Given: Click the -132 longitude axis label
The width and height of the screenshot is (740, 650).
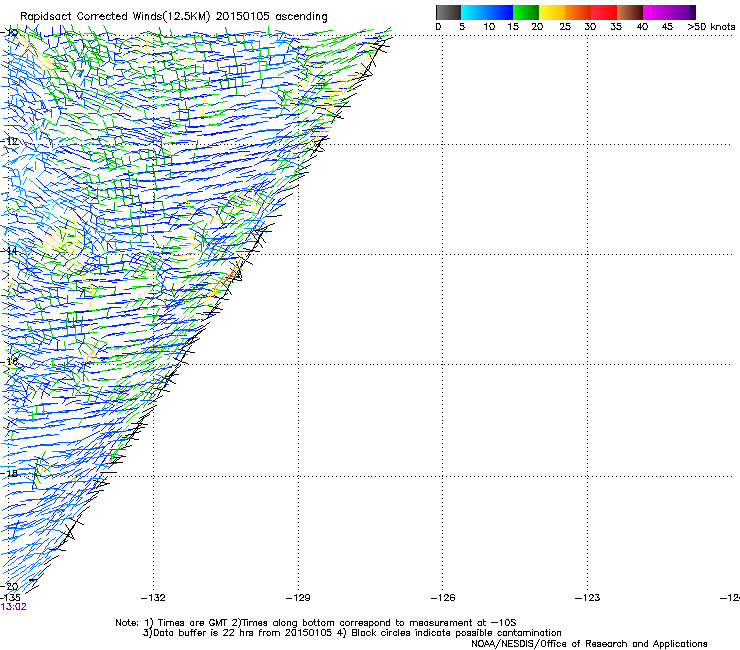Looking at the screenshot, I should pyautogui.click(x=153, y=598).
